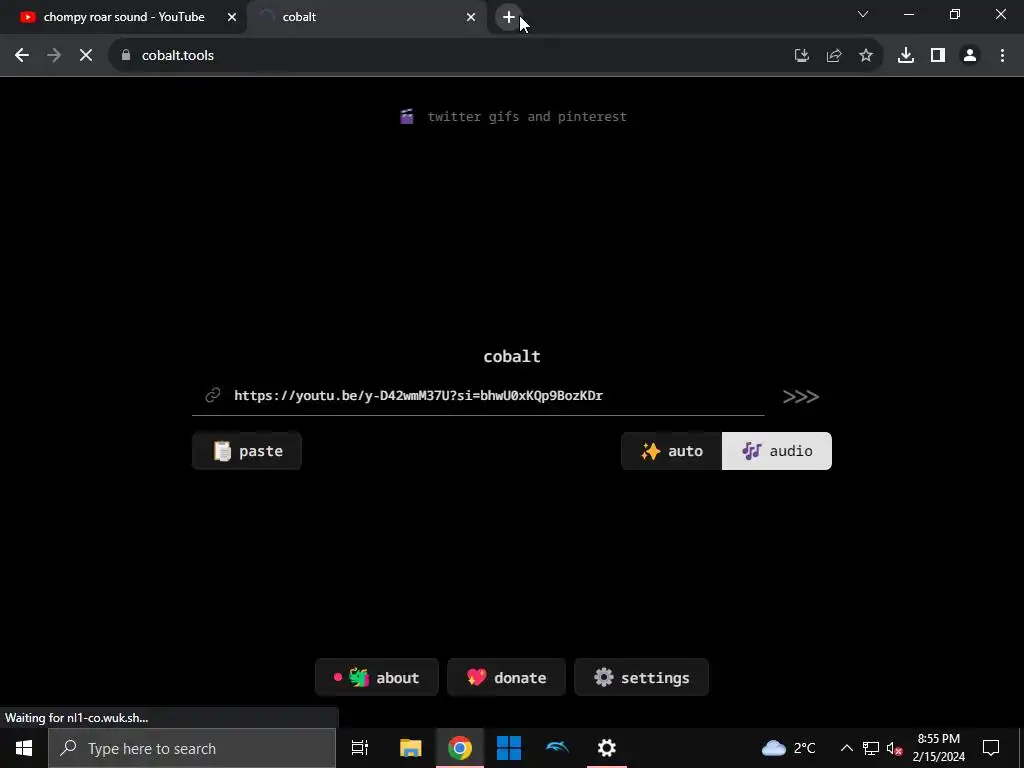Close the cobalt tab
The image size is (1024, 768).
(x=471, y=17)
